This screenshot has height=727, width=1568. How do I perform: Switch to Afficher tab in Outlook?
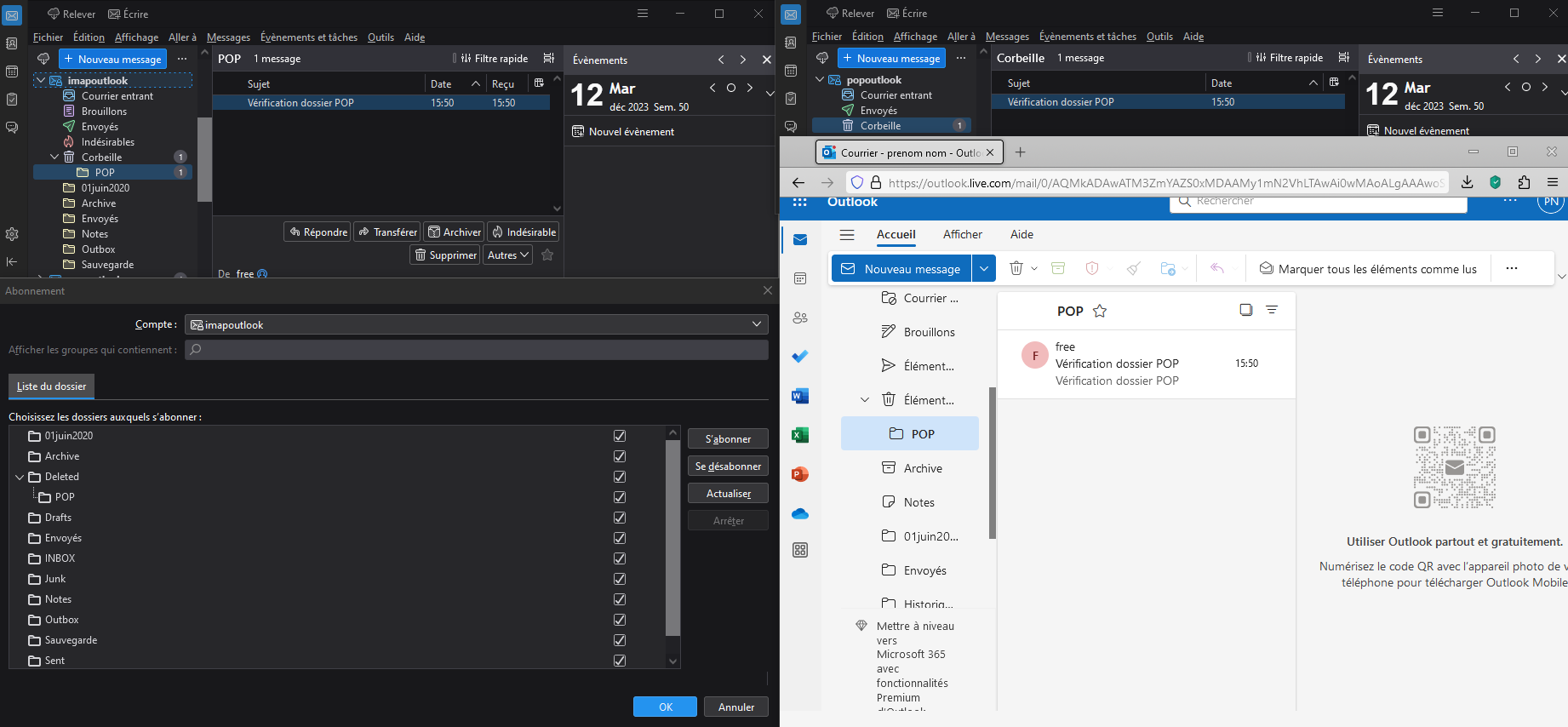click(x=962, y=234)
